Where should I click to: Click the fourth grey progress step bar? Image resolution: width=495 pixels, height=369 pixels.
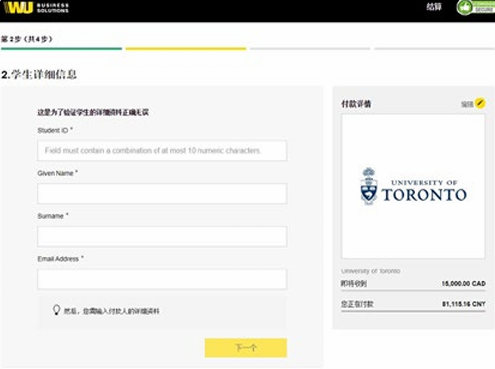[x=434, y=49]
